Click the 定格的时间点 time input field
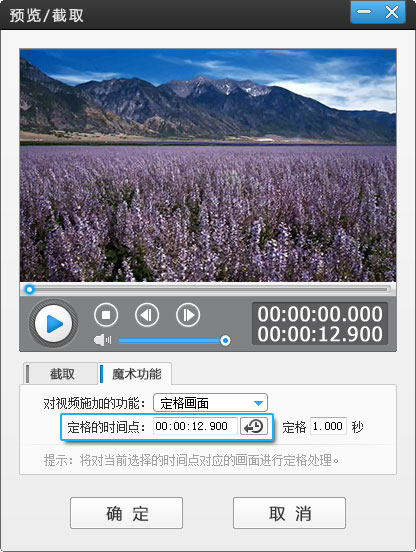416x552 pixels. [195, 426]
